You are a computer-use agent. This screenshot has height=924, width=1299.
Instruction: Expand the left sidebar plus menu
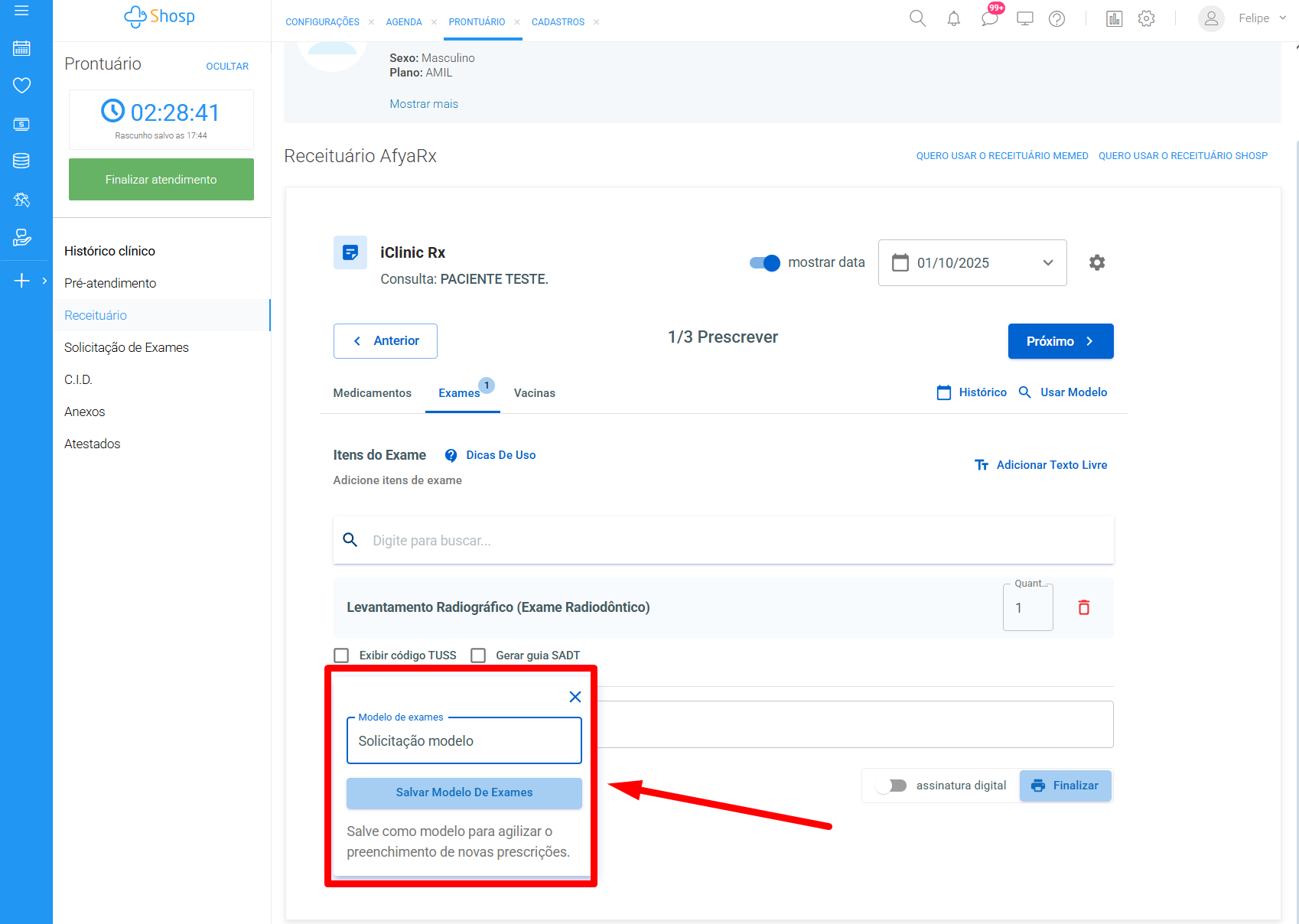[22, 281]
